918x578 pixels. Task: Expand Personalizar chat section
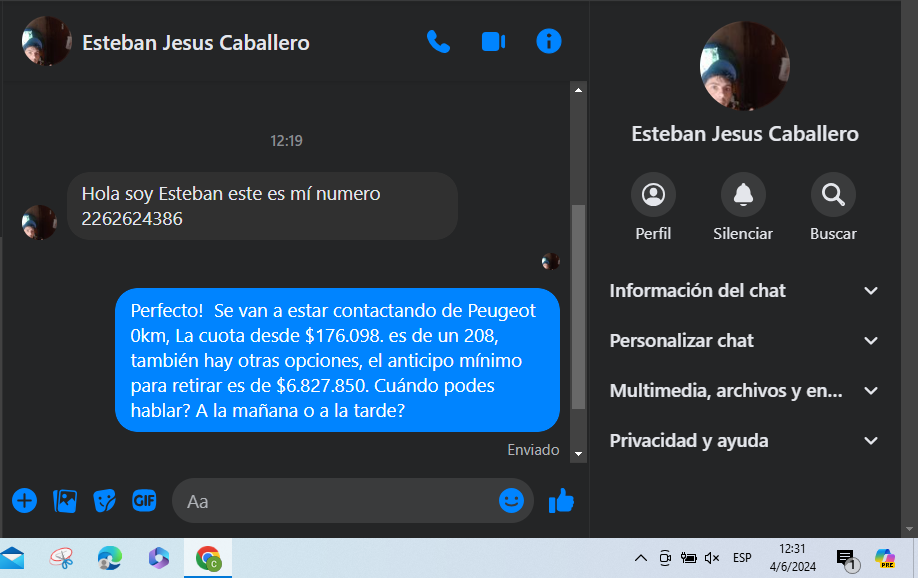(744, 340)
